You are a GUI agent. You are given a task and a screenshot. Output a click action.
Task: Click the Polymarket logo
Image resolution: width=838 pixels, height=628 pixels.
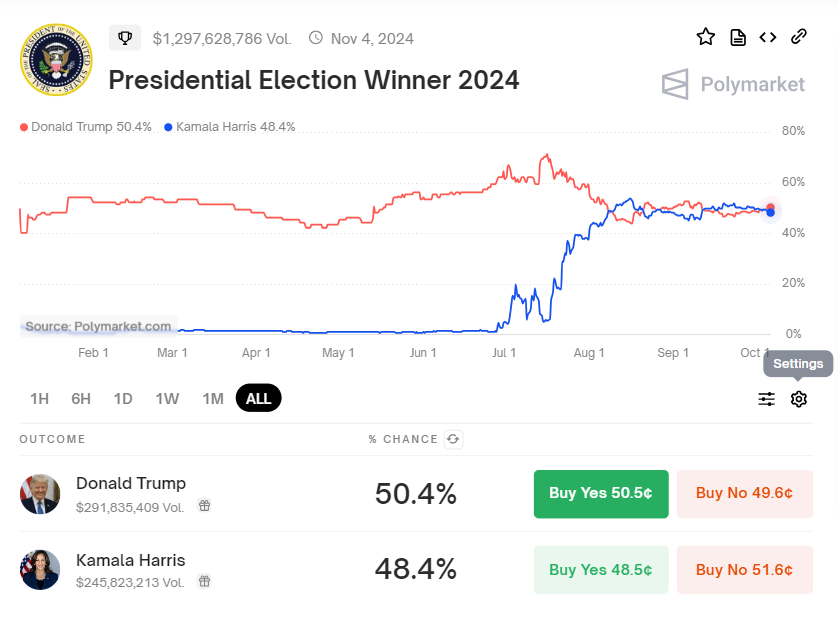click(733, 84)
